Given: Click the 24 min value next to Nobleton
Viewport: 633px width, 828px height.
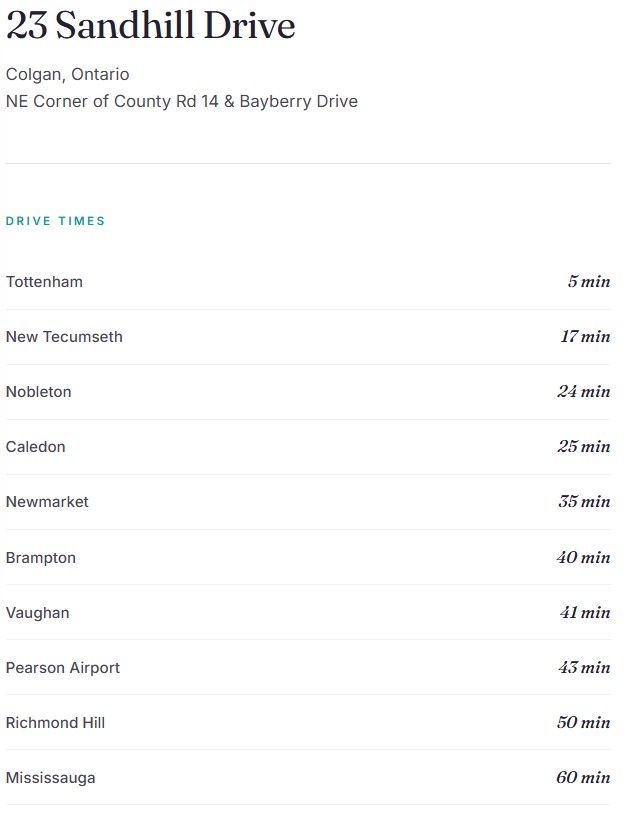Looking at the screenshot, I should [x=584, y=391].
